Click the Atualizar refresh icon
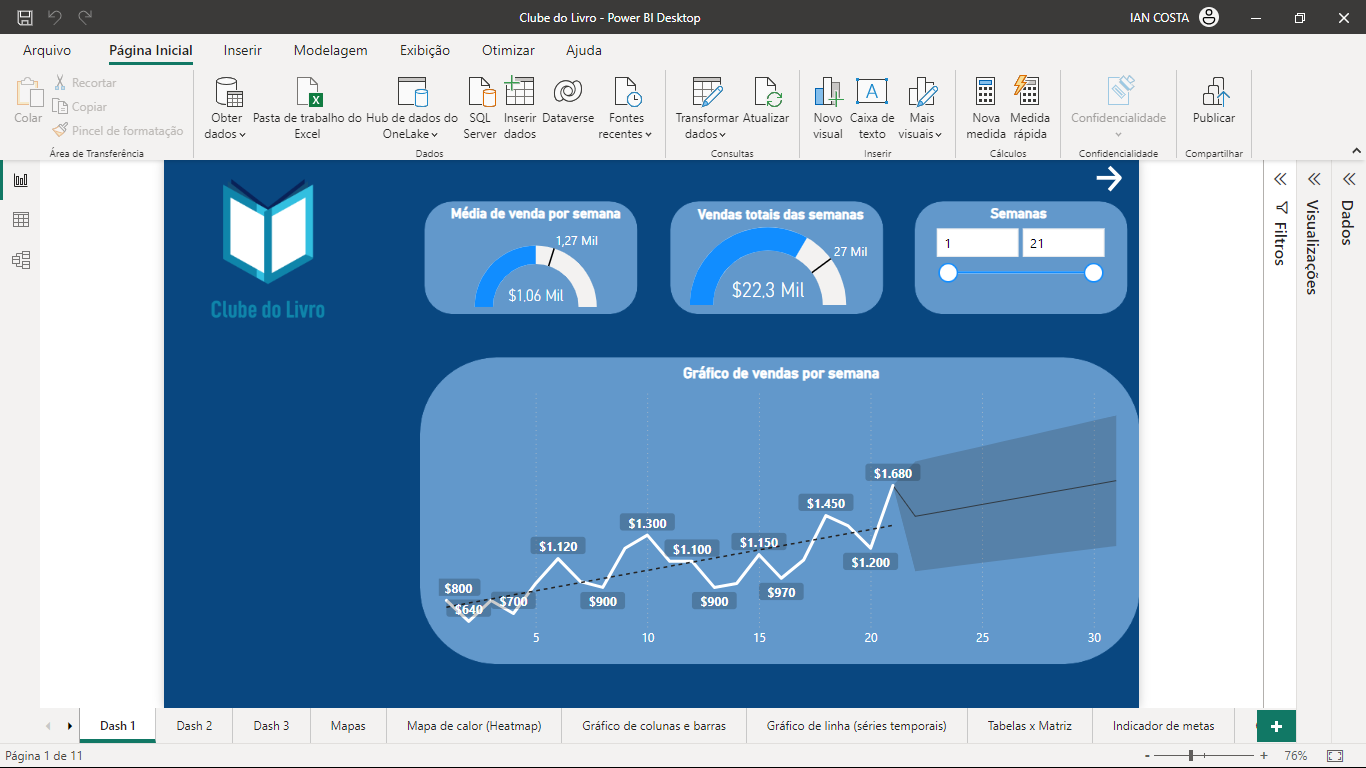This screenshot has height=768, width=1366. click(767, 92)
